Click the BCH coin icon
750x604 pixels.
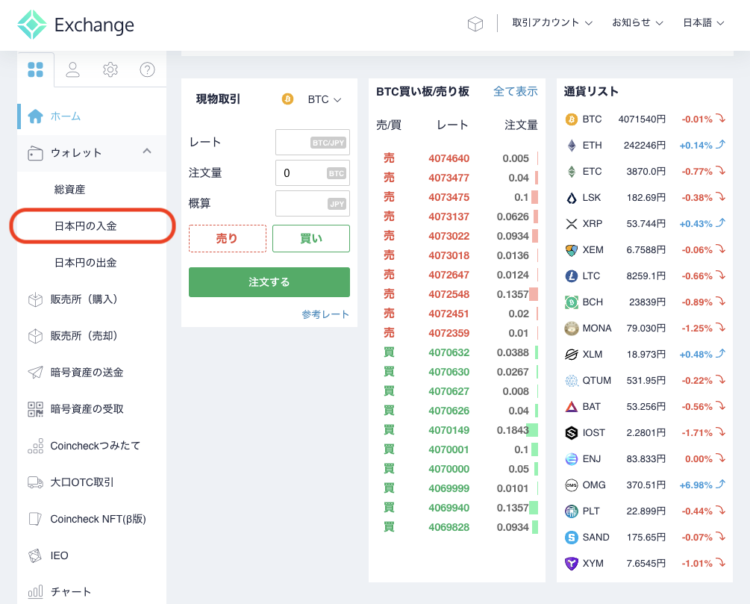[572, 302]
